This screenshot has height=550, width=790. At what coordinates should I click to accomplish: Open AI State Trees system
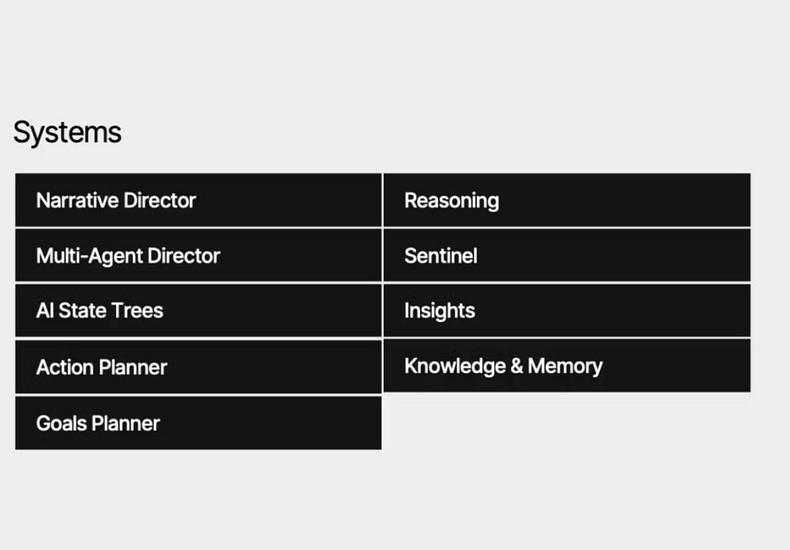(198, 311)
